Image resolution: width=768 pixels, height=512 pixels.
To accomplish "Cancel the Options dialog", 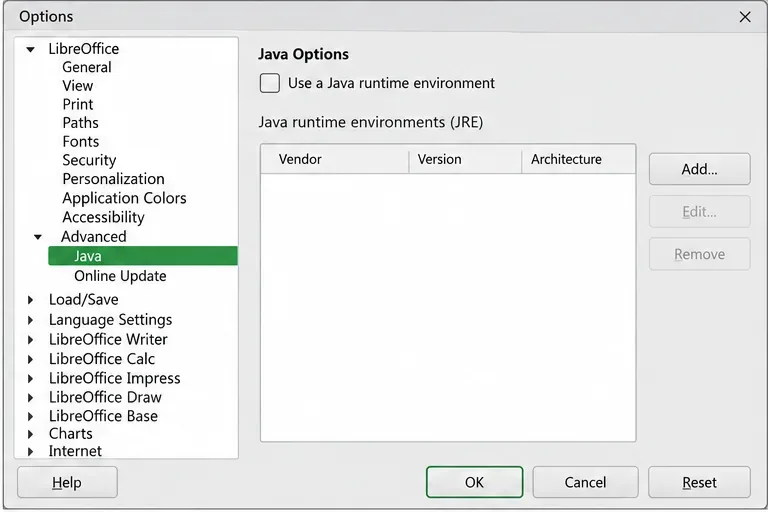I will coord(585,483).
